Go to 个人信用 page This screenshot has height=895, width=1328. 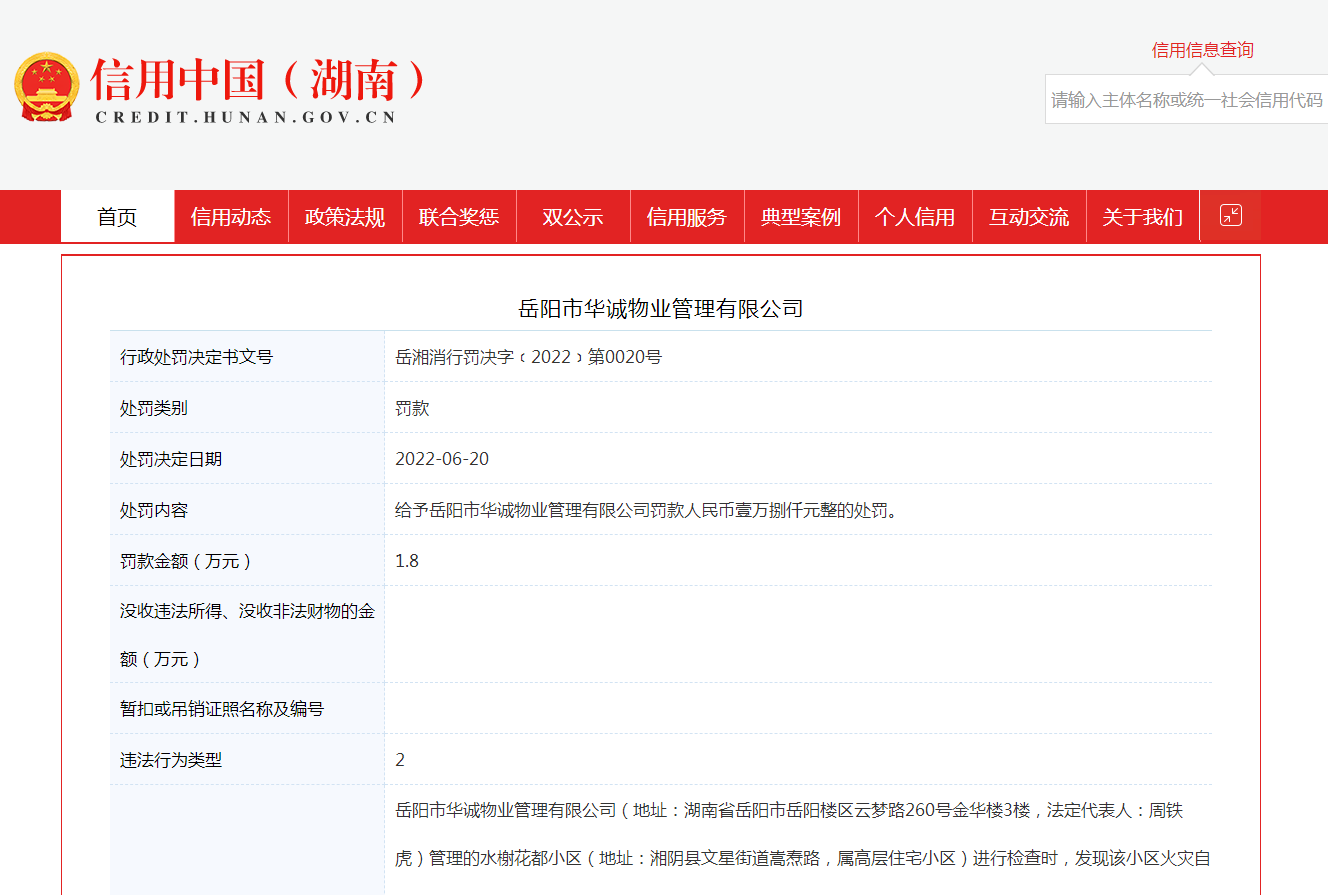click(x=915, y=216)
